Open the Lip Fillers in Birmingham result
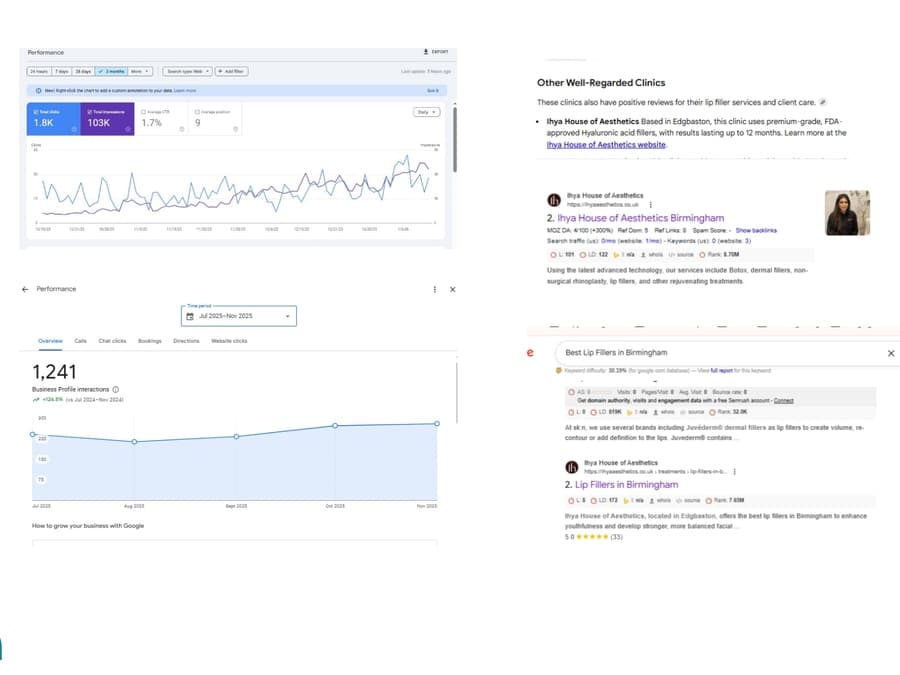The height and width of the screenshot is (675, 900). click(626, 485)
